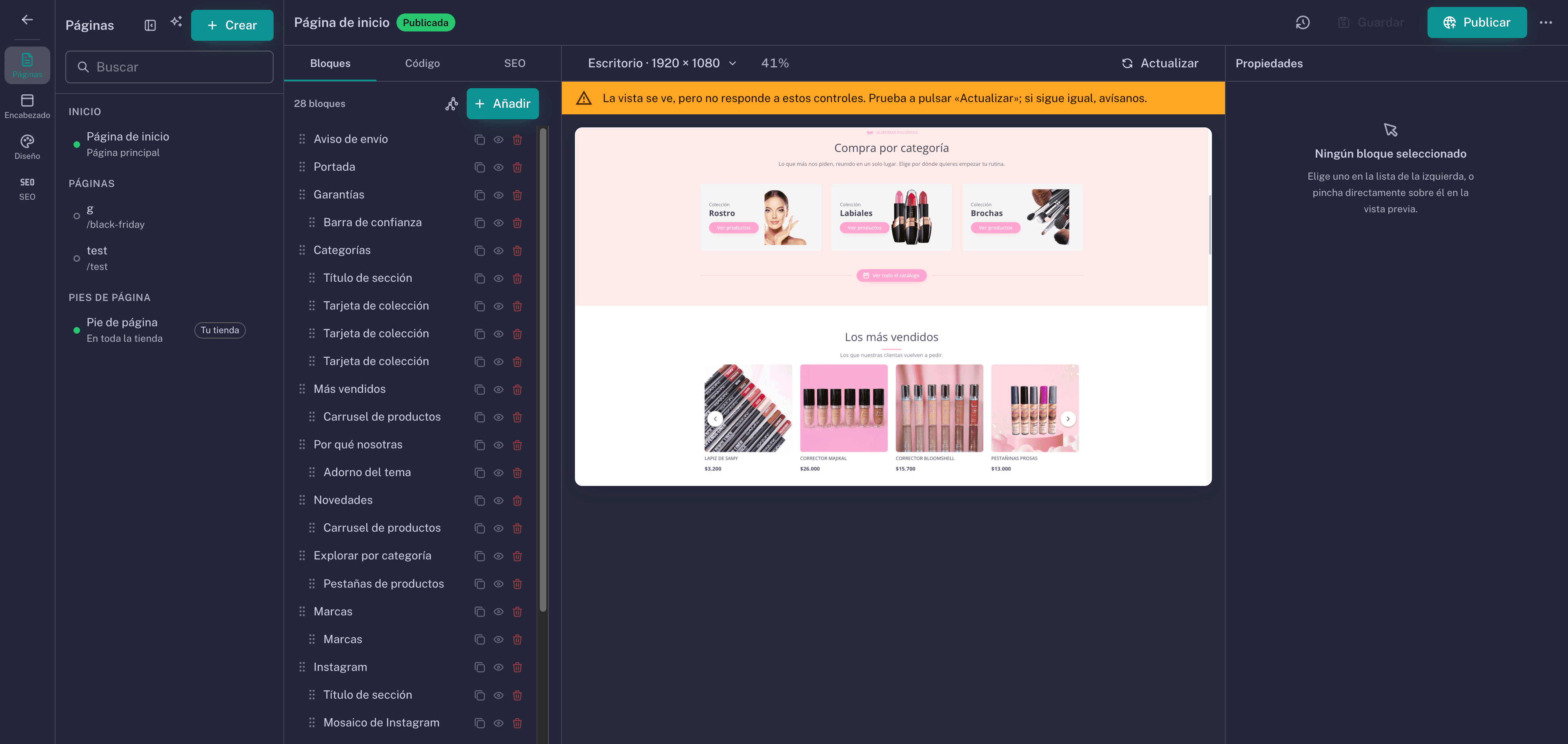Viewport: 1568px width, 744px height.
Task: Open version history clock icon
Action: pyautogui.click(x=1303, y=22)
